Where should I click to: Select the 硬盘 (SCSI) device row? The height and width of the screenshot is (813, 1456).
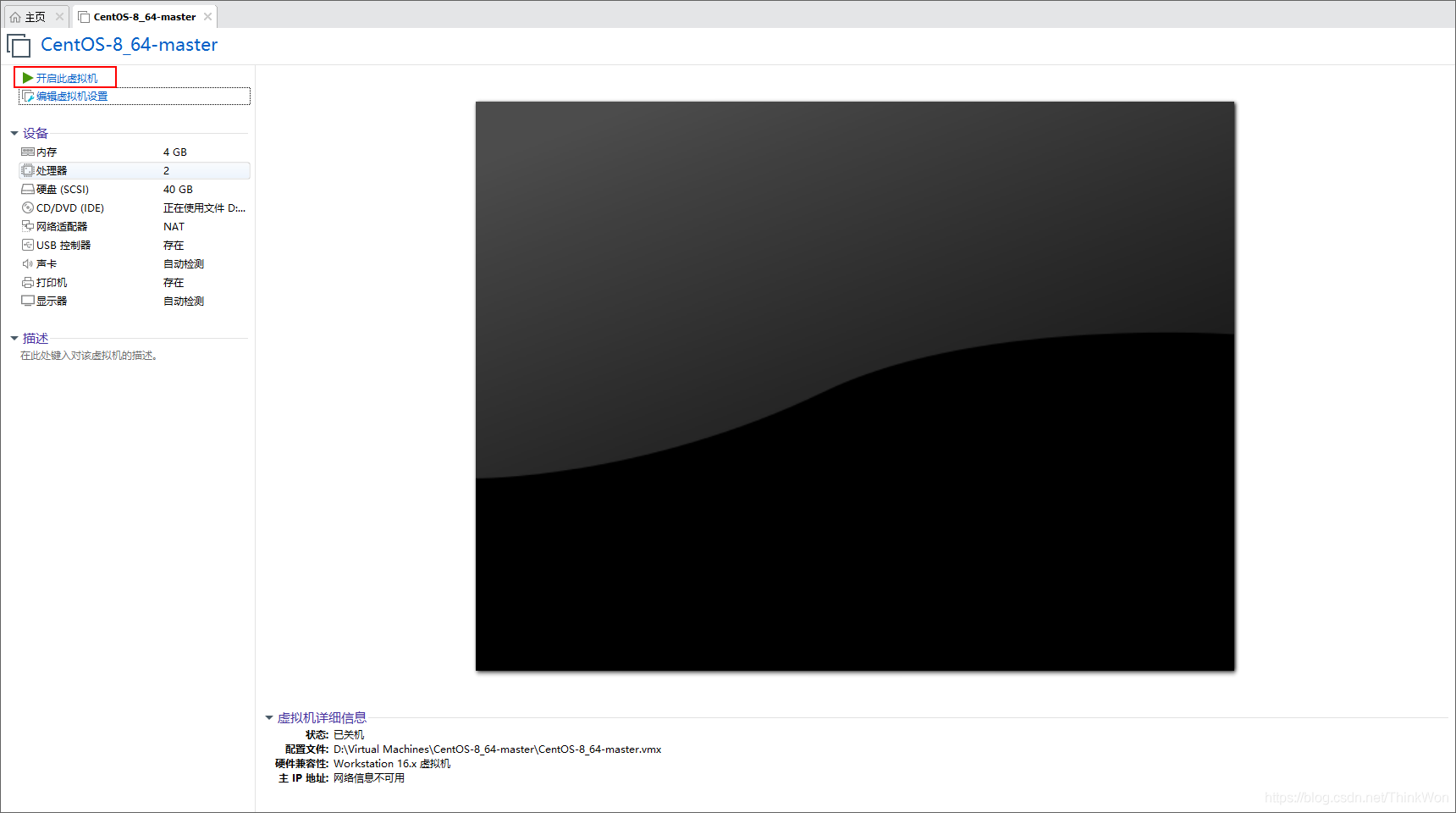pos(135,190)
